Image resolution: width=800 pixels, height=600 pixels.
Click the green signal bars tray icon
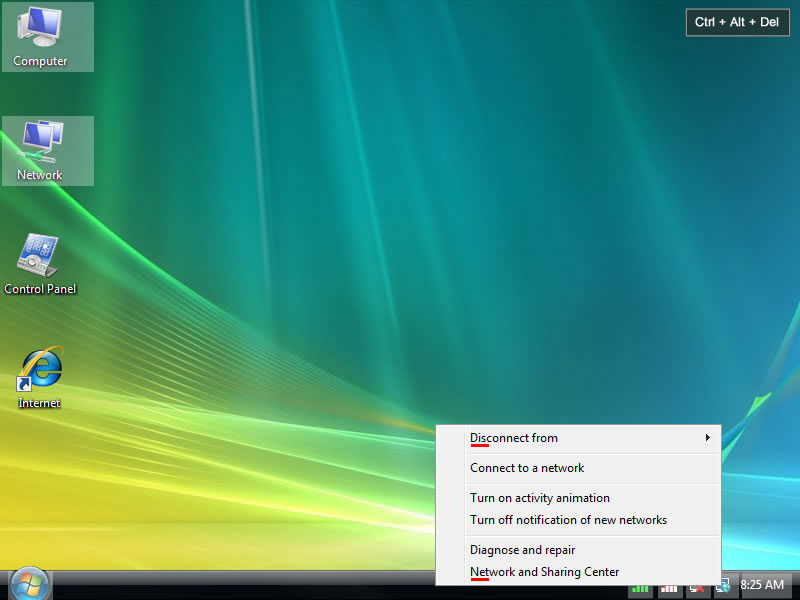point(640,588)
